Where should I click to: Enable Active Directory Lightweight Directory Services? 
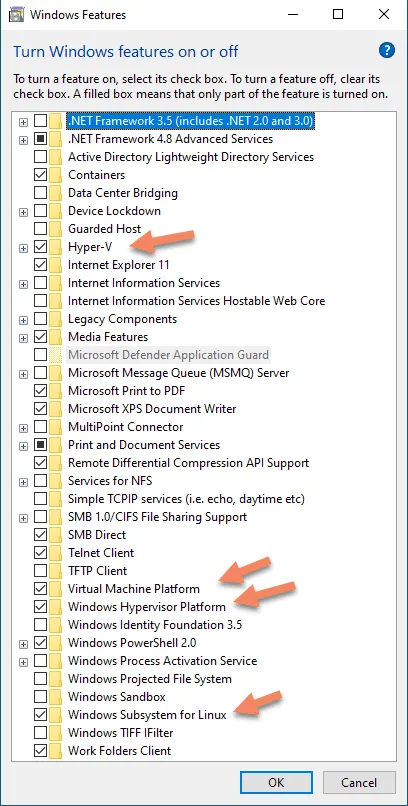point(40,157)
